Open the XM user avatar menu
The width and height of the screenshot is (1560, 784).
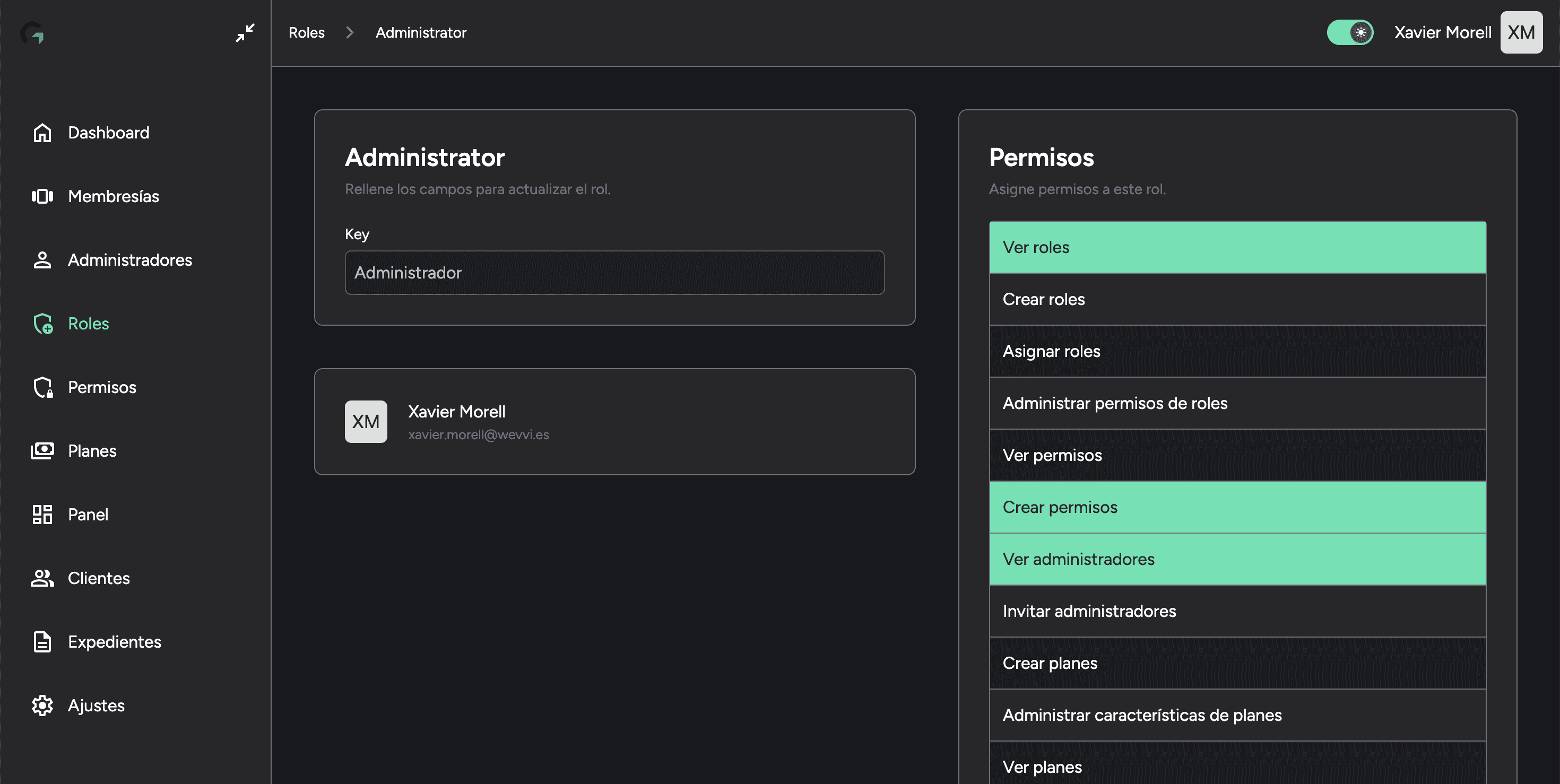[1521, 33]
